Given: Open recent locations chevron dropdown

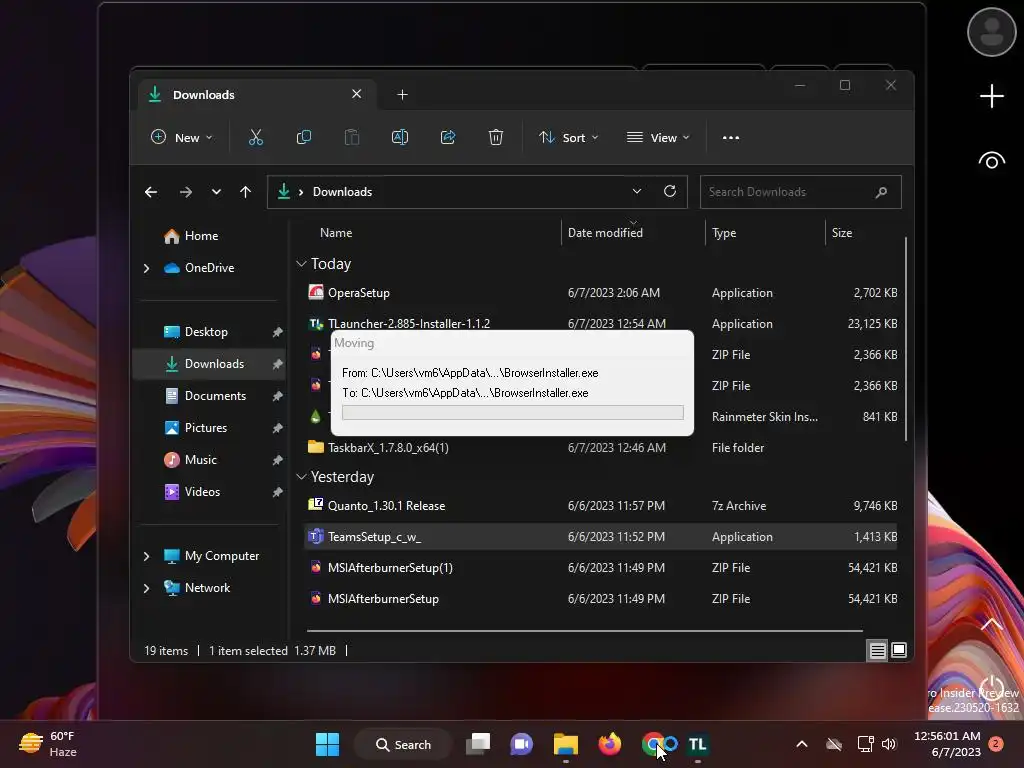Looking at the screenshot, I should click(x=216, y=192).
